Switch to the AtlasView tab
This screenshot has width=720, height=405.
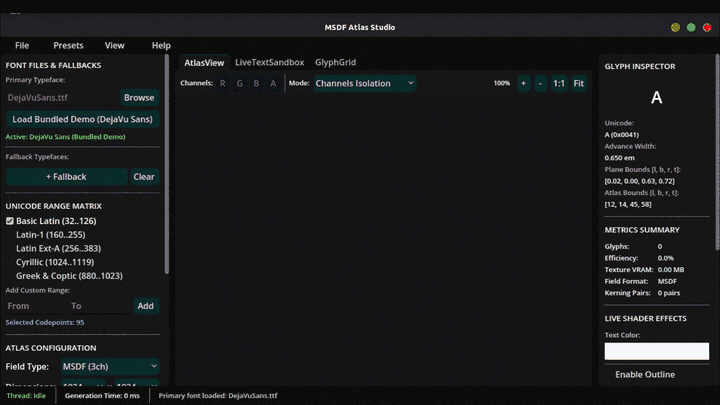(204, 62)
